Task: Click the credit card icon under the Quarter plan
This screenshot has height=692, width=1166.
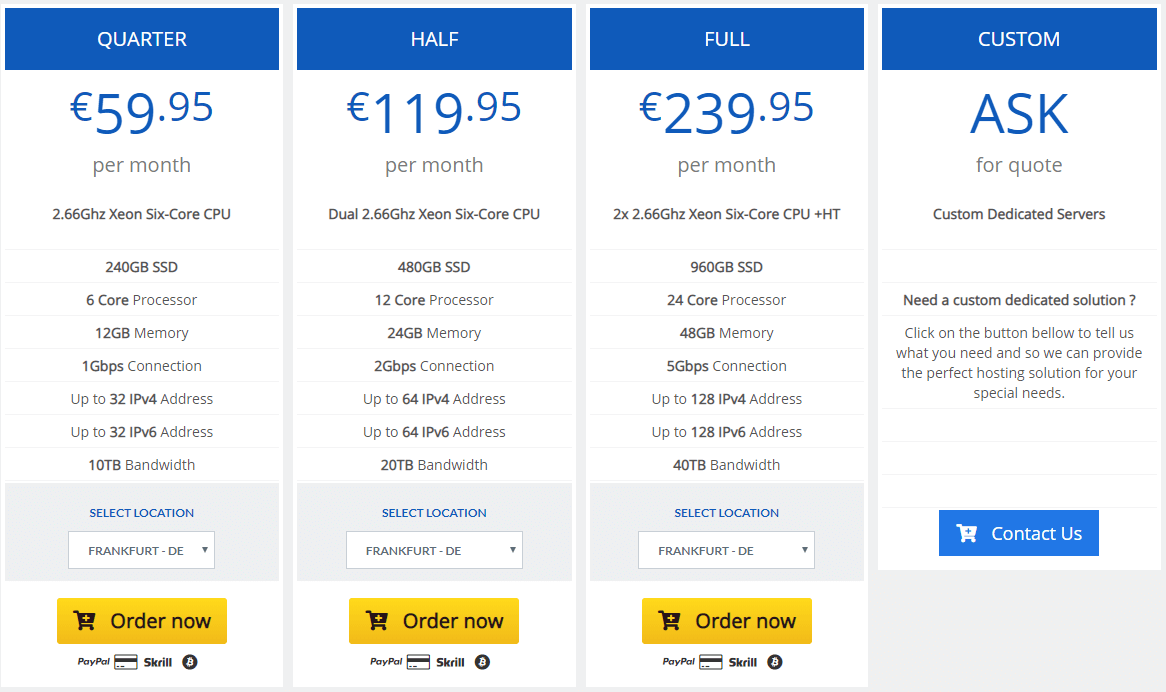Action: coord(126,662)
